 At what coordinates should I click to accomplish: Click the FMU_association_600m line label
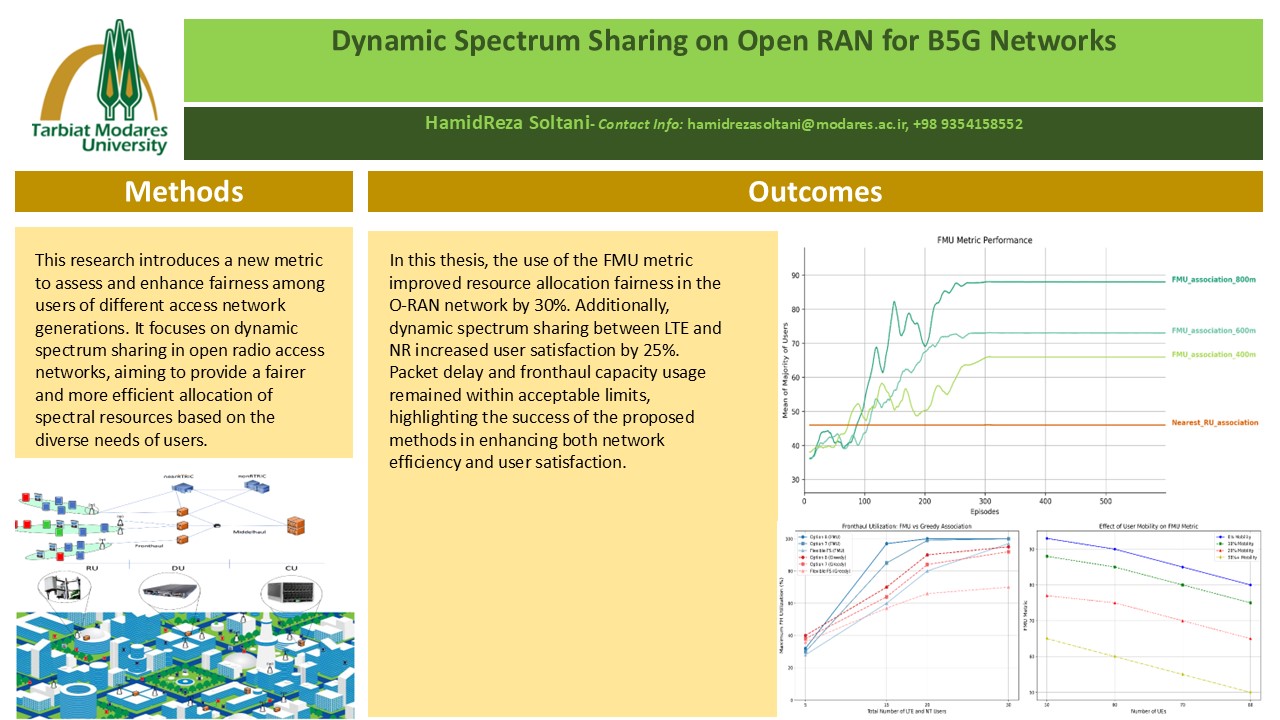click(x=1214, y=331)
